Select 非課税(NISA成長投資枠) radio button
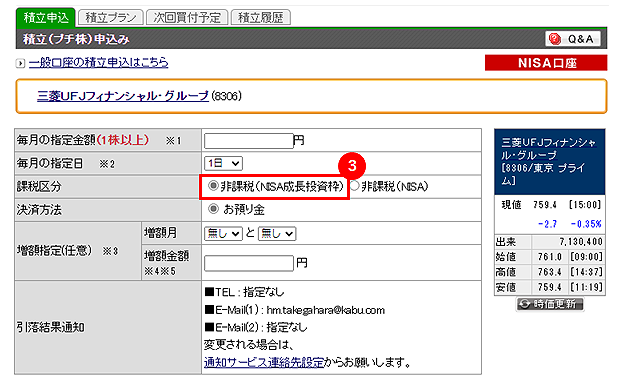Viewport: 619px width, 391px height. pyautogui.click(x=213, y=186)
